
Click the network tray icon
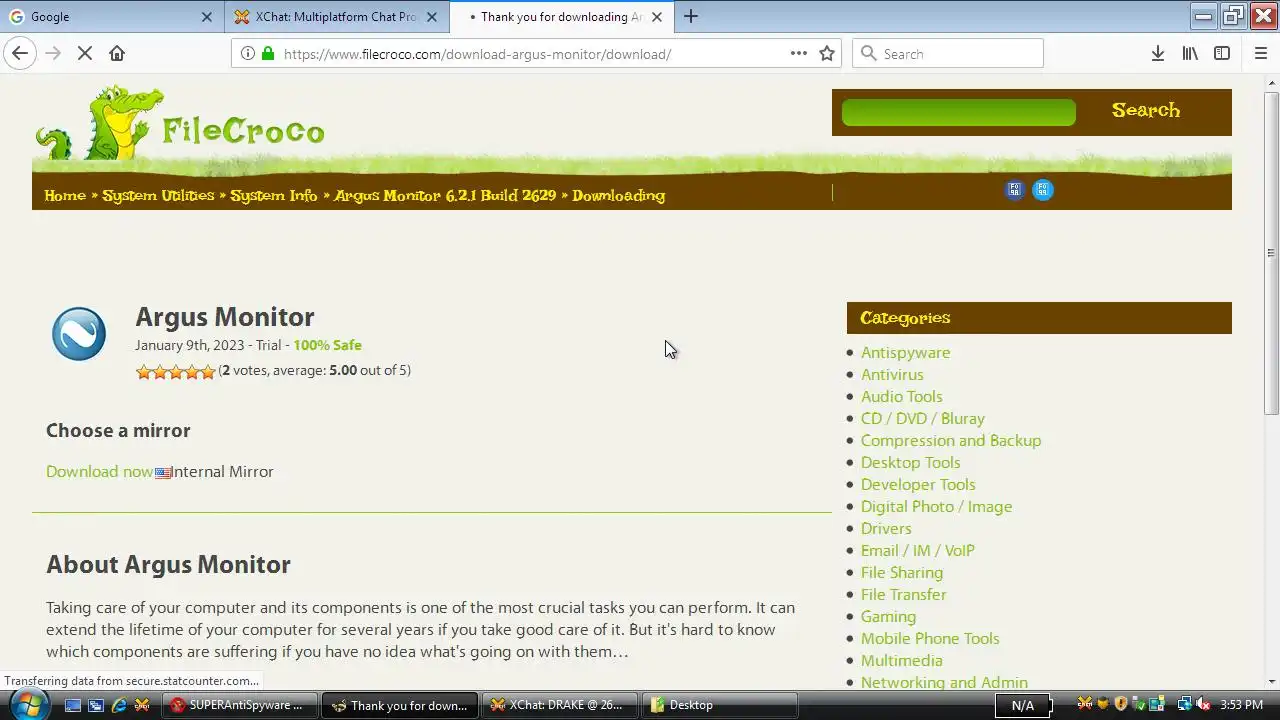point(1185,705)
